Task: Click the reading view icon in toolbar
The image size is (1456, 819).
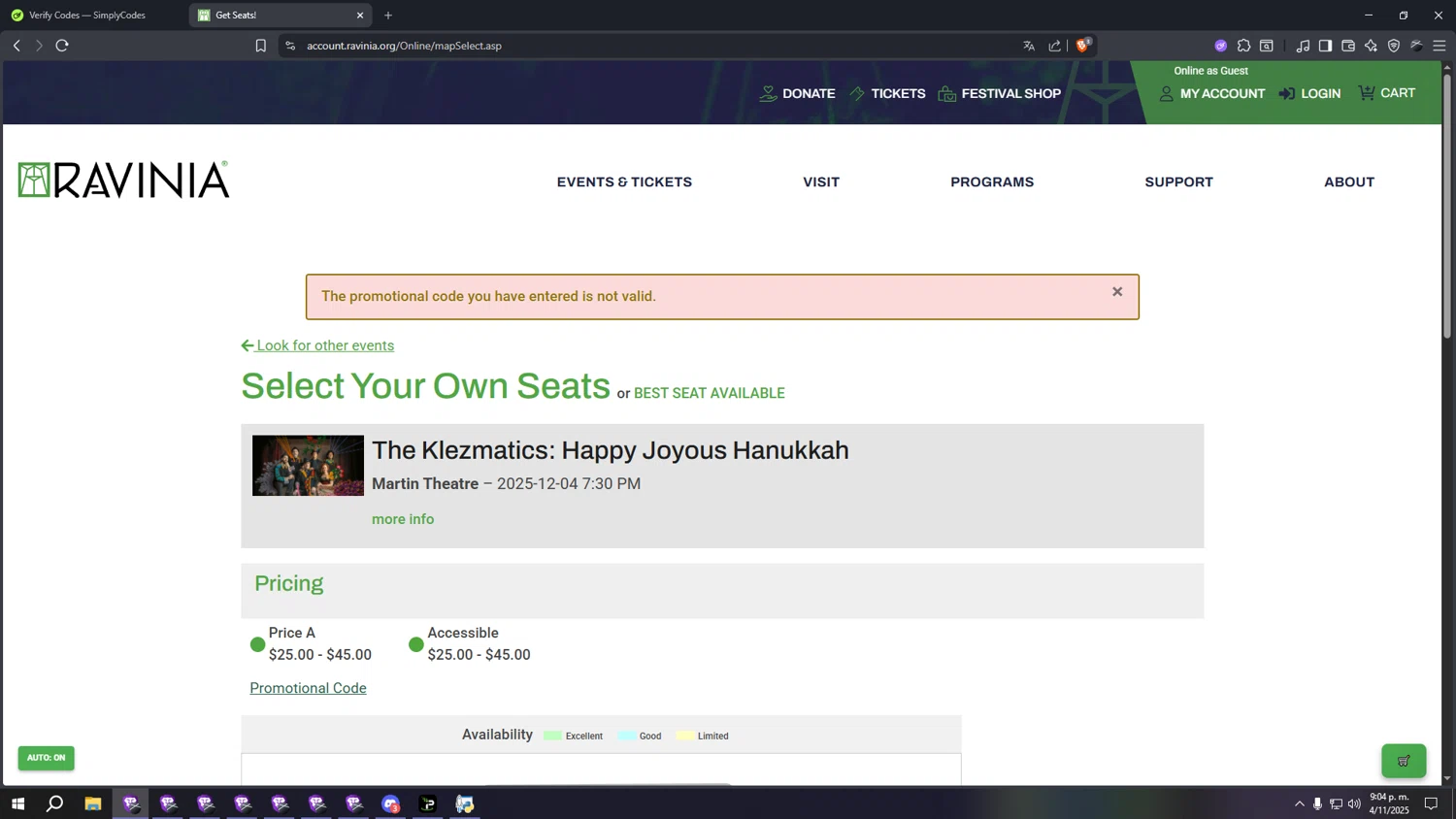Action: click(x=1267, y=46)
